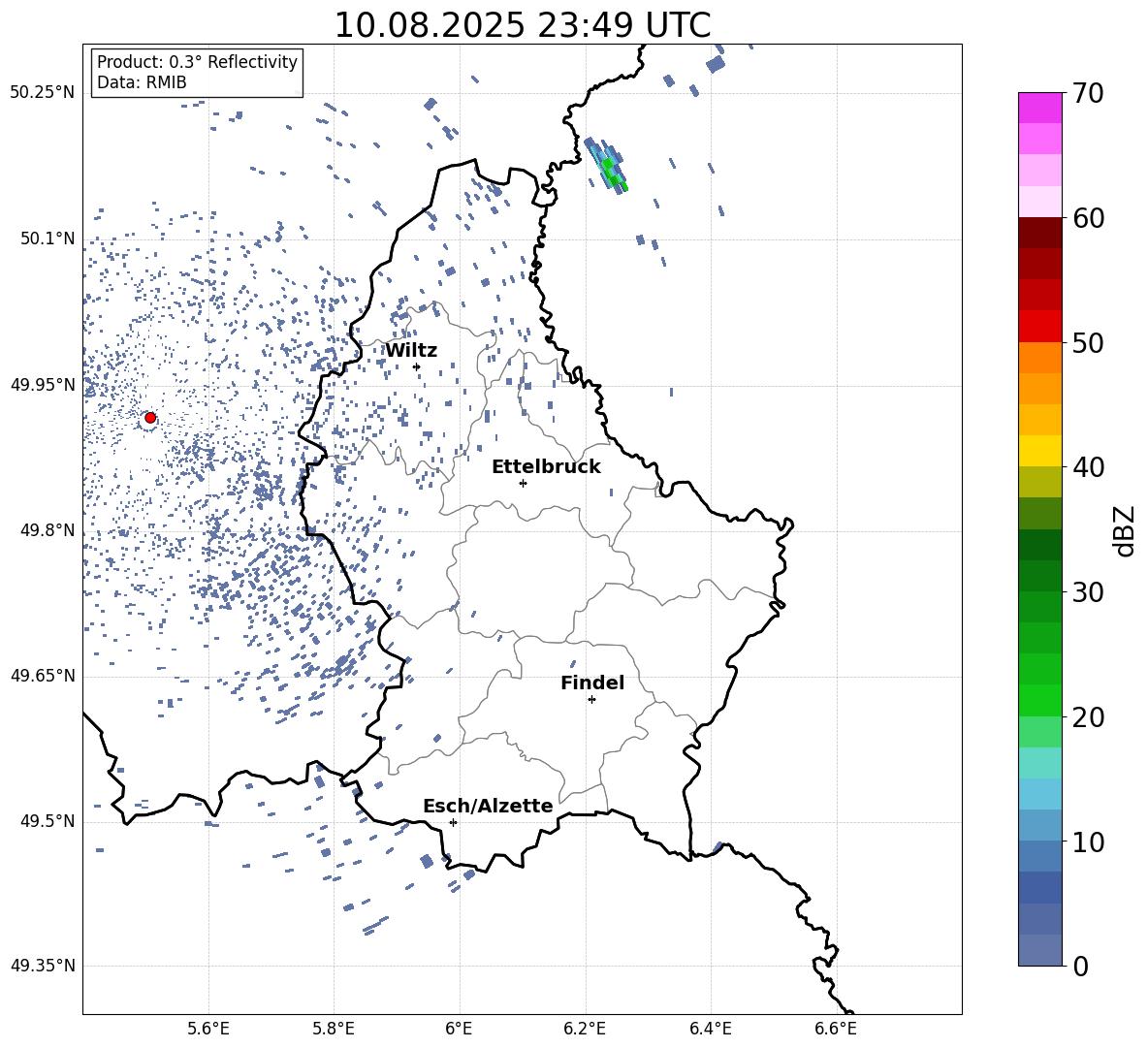Click the colorbar tick label 10
This screenshot has width=1148, height=1048.
point(1088,842)
